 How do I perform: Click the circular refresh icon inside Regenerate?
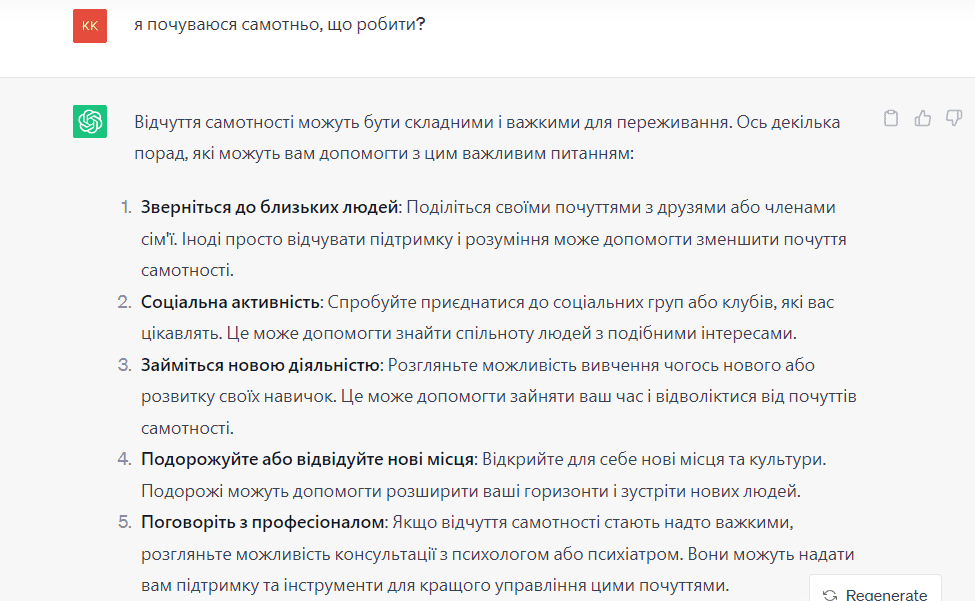click(x=829, y=593)
